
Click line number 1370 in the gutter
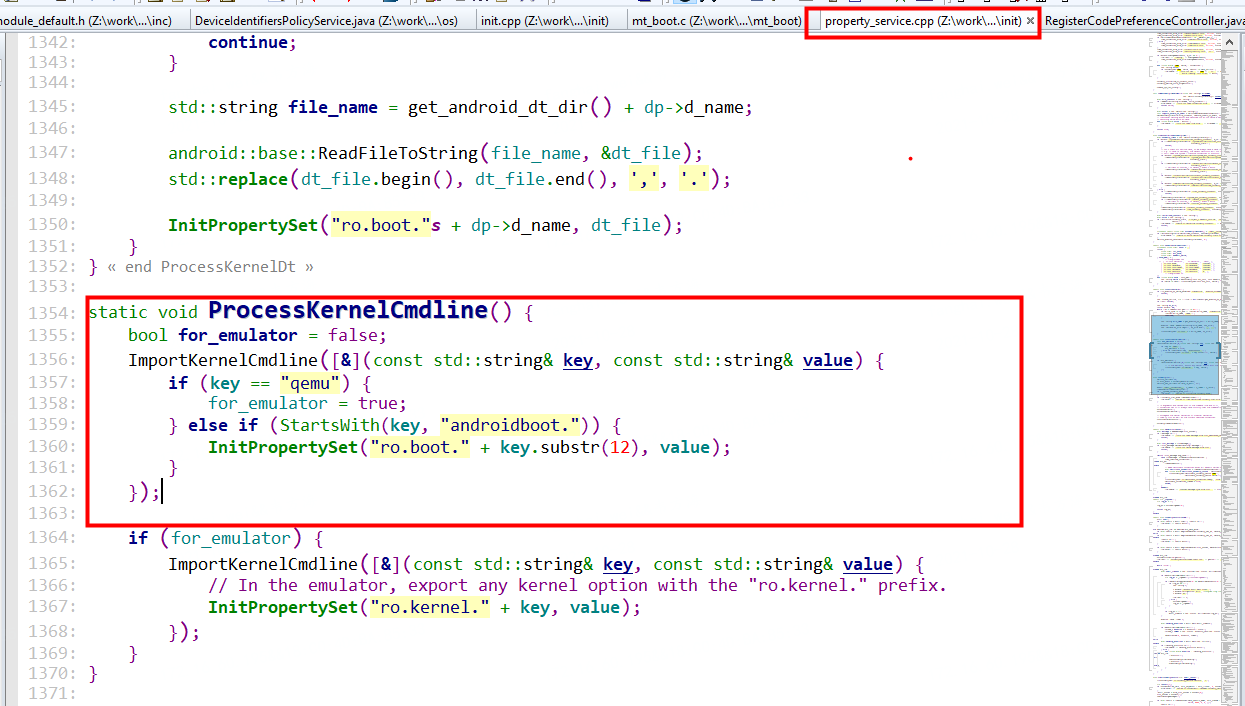(x=49, y=673)
